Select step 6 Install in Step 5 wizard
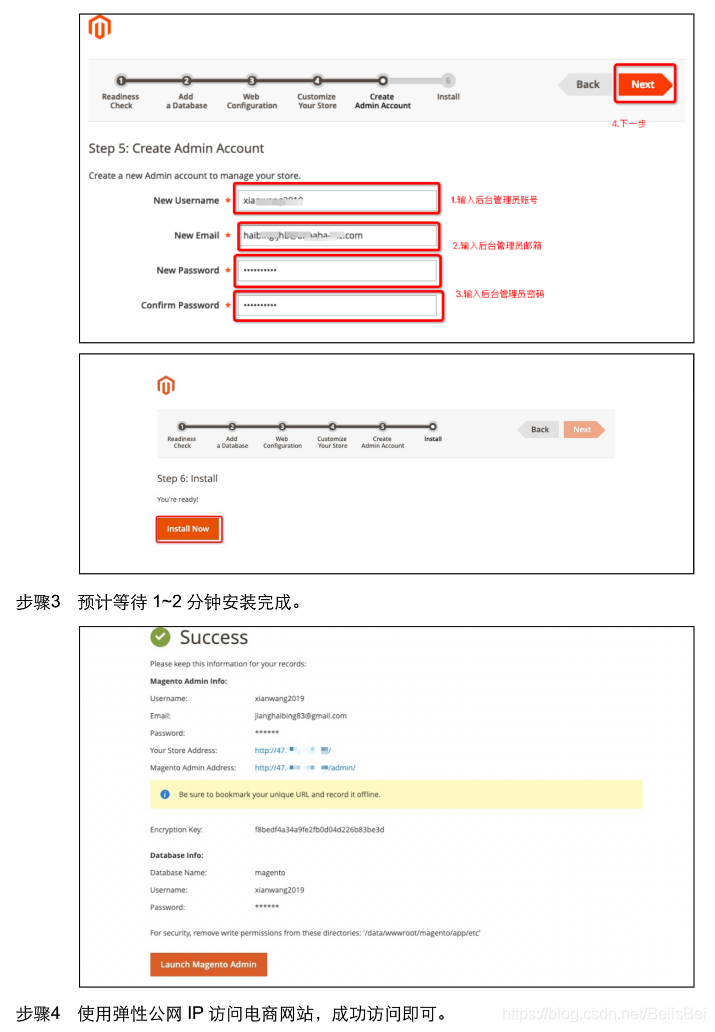715x1032 pixels. pos(448,88)
